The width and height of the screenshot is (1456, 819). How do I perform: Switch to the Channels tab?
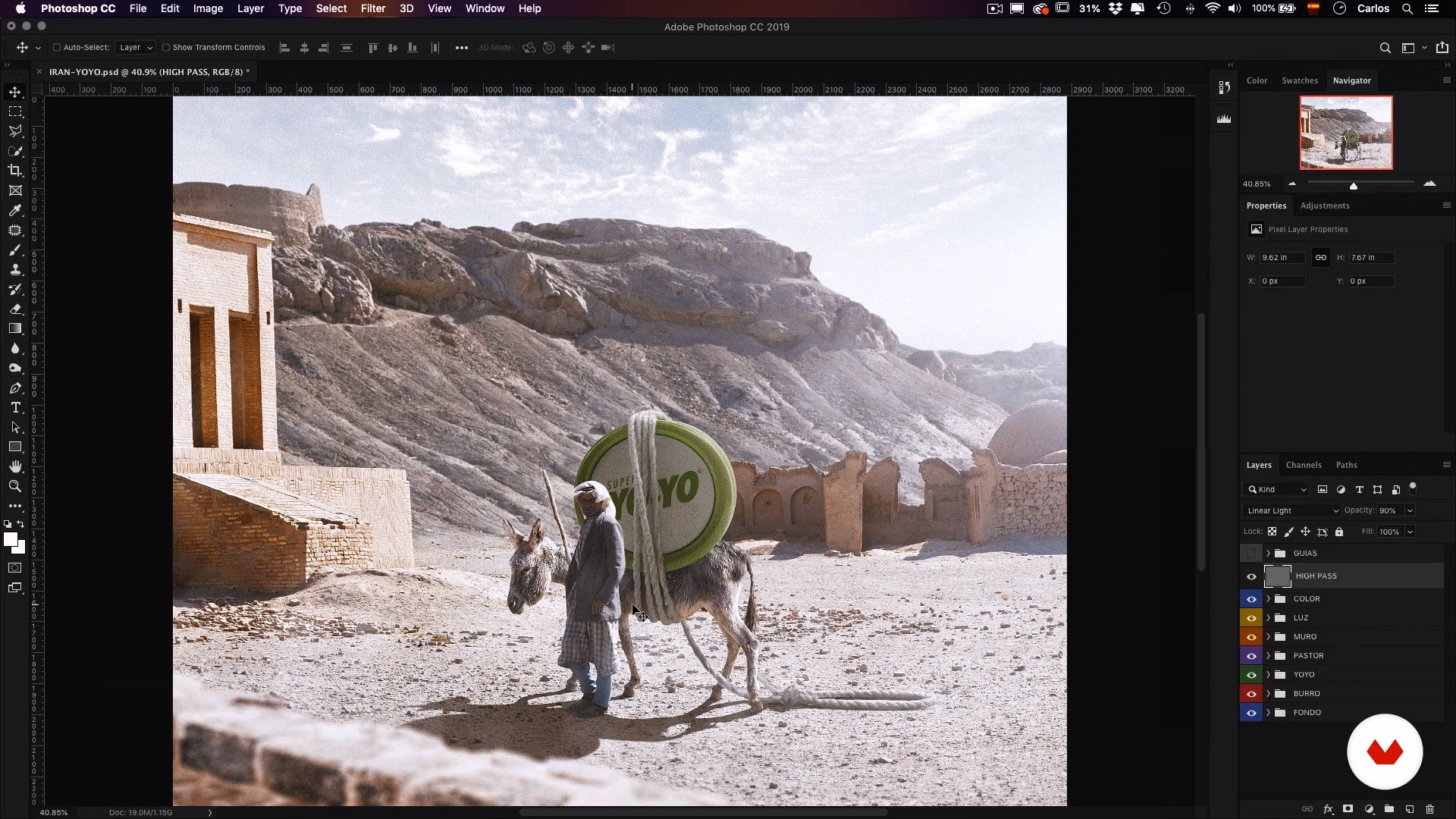pos(1304,465)
